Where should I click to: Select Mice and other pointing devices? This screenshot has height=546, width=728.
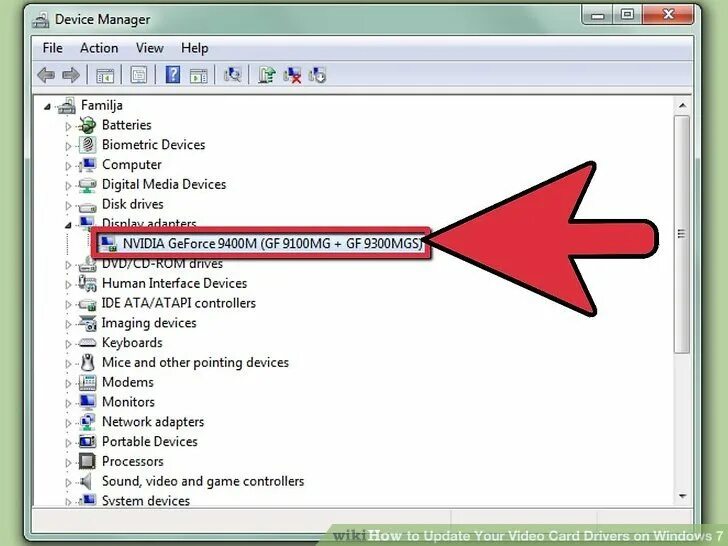coord(195,363)
